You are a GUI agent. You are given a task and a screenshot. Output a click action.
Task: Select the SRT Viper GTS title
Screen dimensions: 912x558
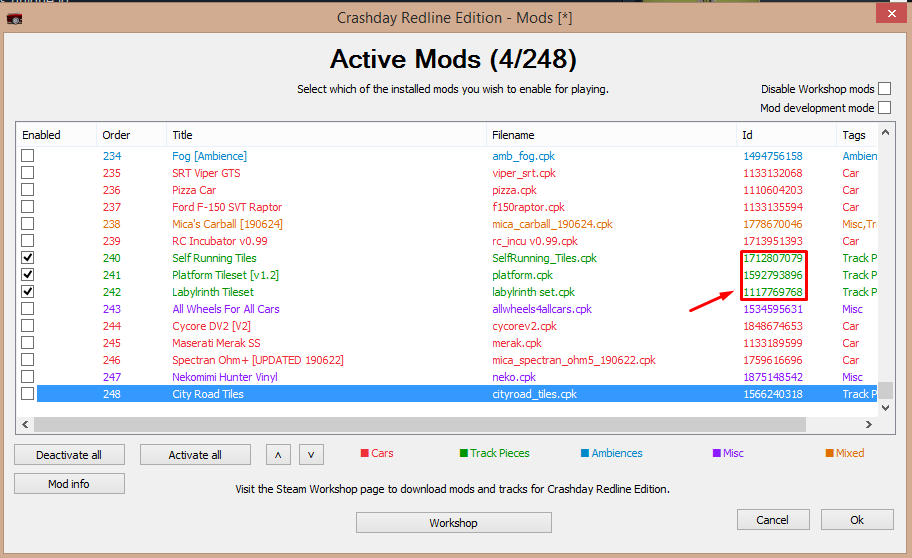click(x=206, y=173)
